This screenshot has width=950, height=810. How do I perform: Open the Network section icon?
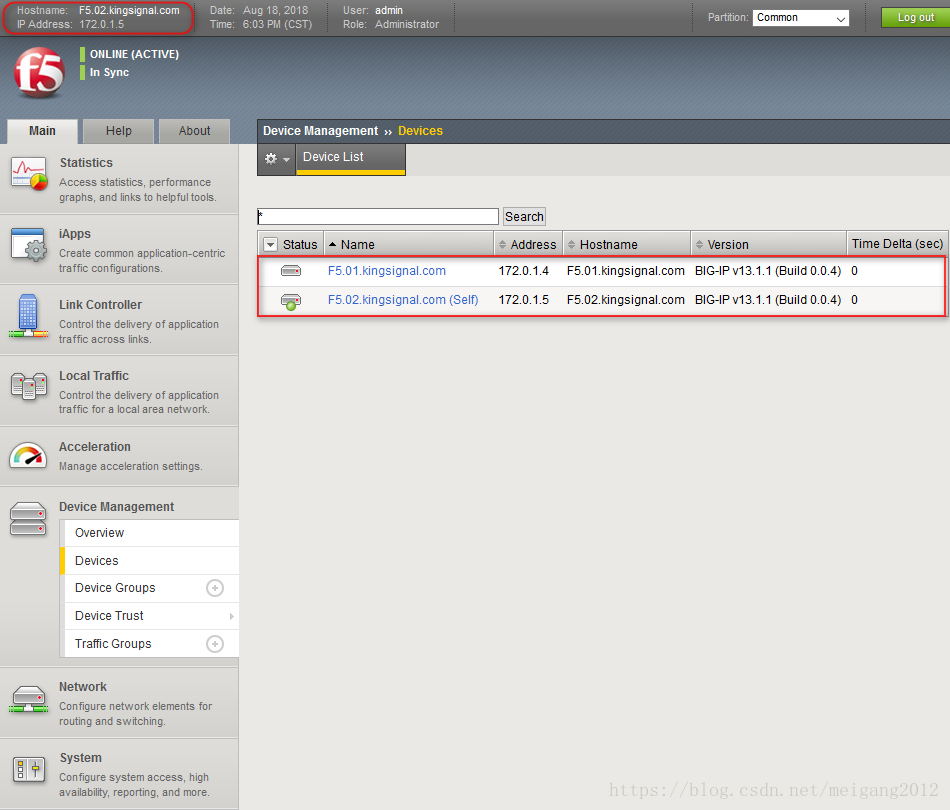[28, 699]
